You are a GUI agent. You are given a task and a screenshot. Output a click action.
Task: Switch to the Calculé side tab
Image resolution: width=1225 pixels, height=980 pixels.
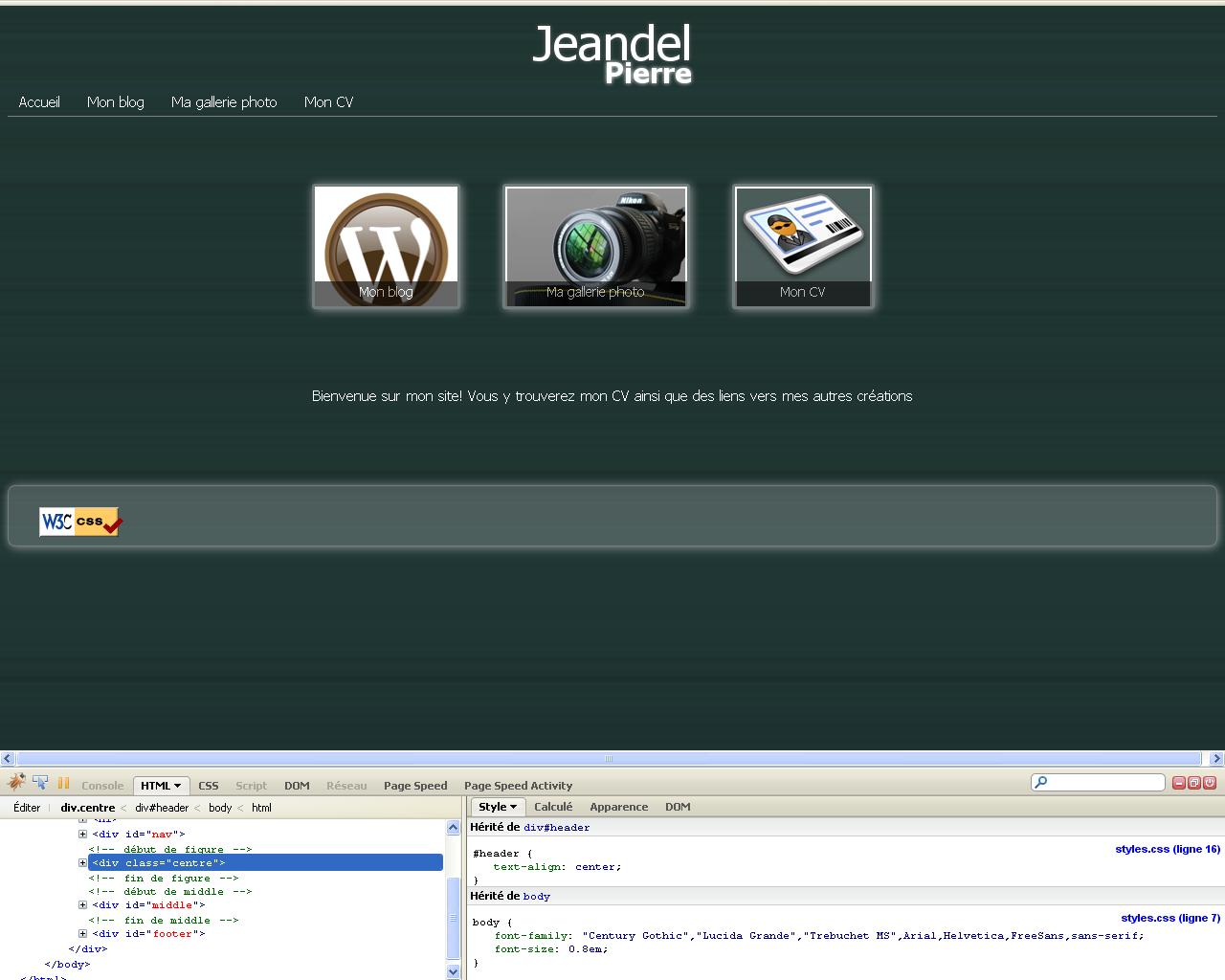click(x=553, y=807)
